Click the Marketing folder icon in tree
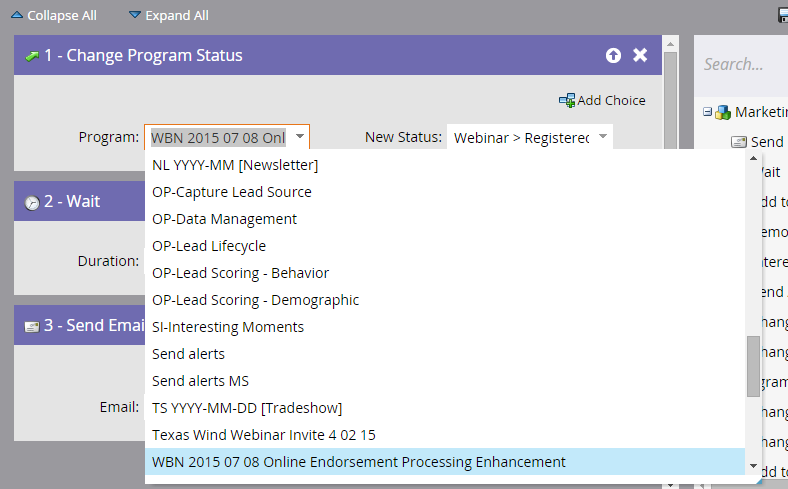Image resolution: width=788 pixels, height=489 pixels. tap(723, 112)
